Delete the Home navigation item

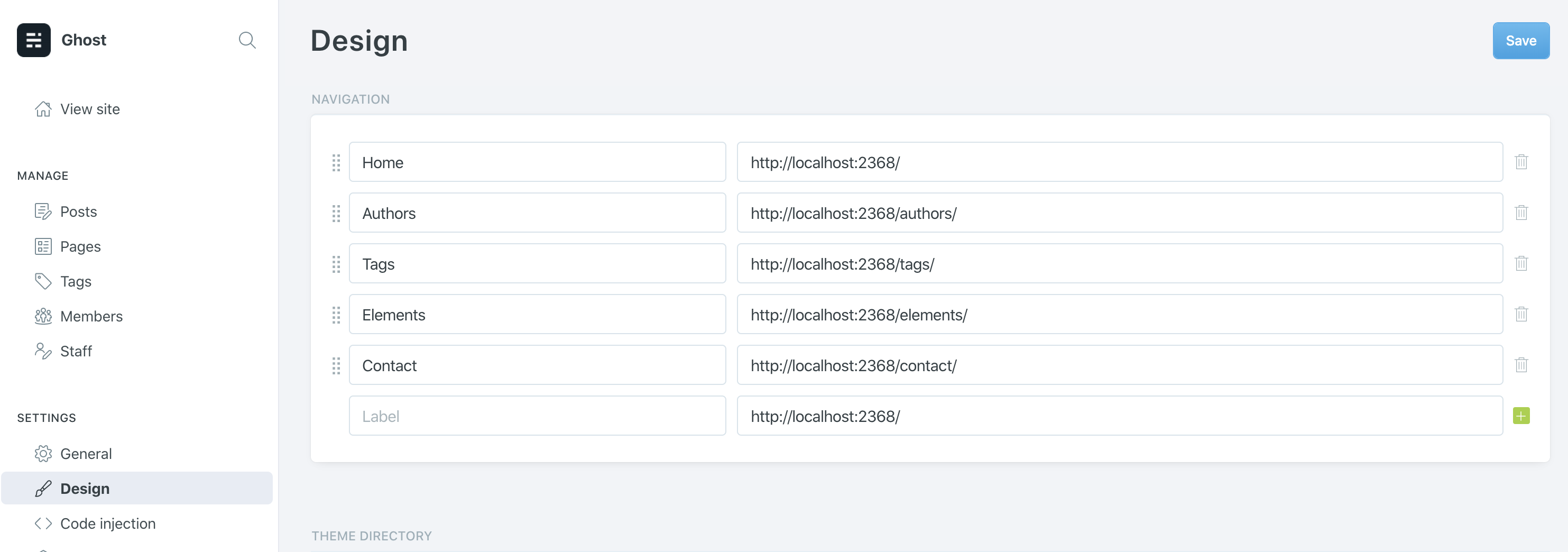1520,162
